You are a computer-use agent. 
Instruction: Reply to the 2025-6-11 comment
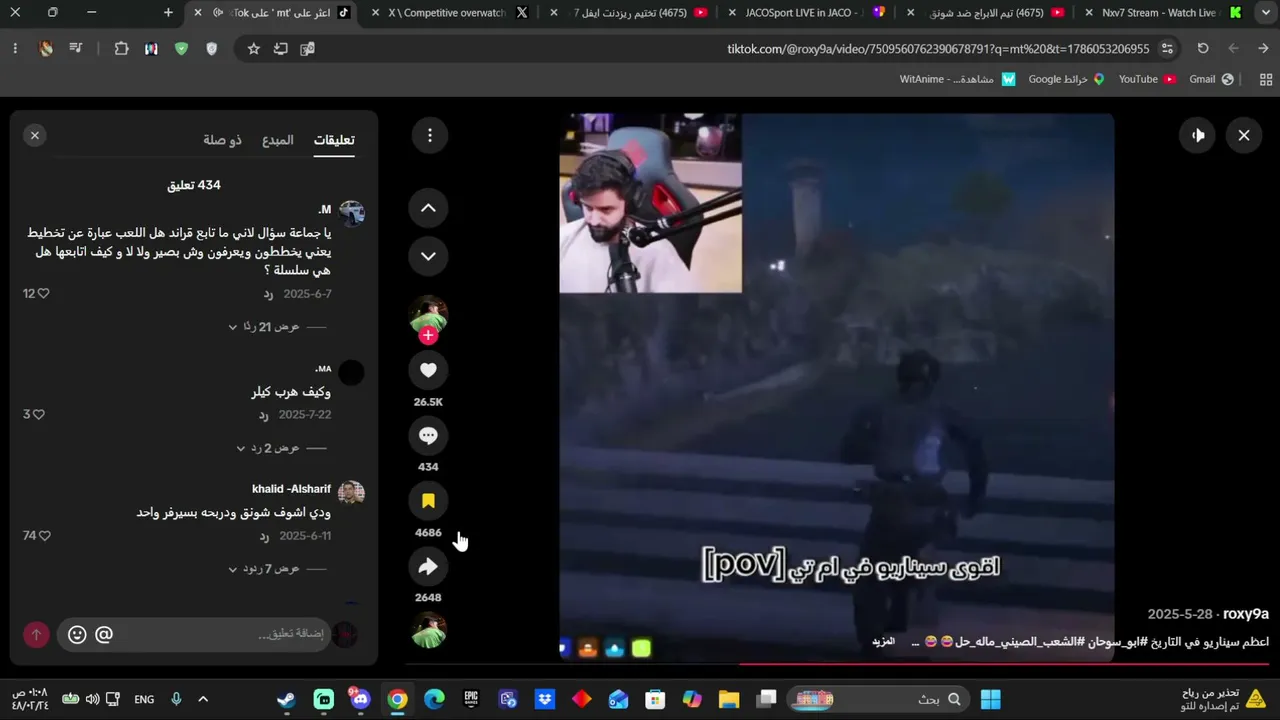tap(264, 536)
